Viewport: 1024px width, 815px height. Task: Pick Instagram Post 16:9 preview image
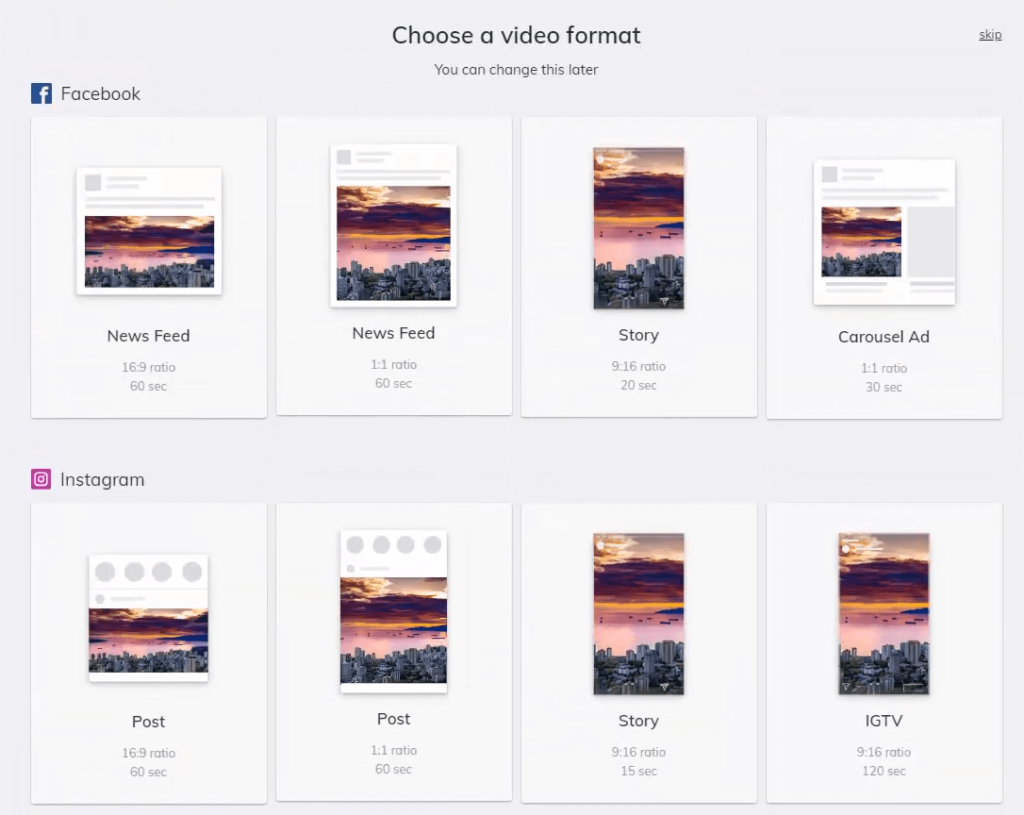148,618
